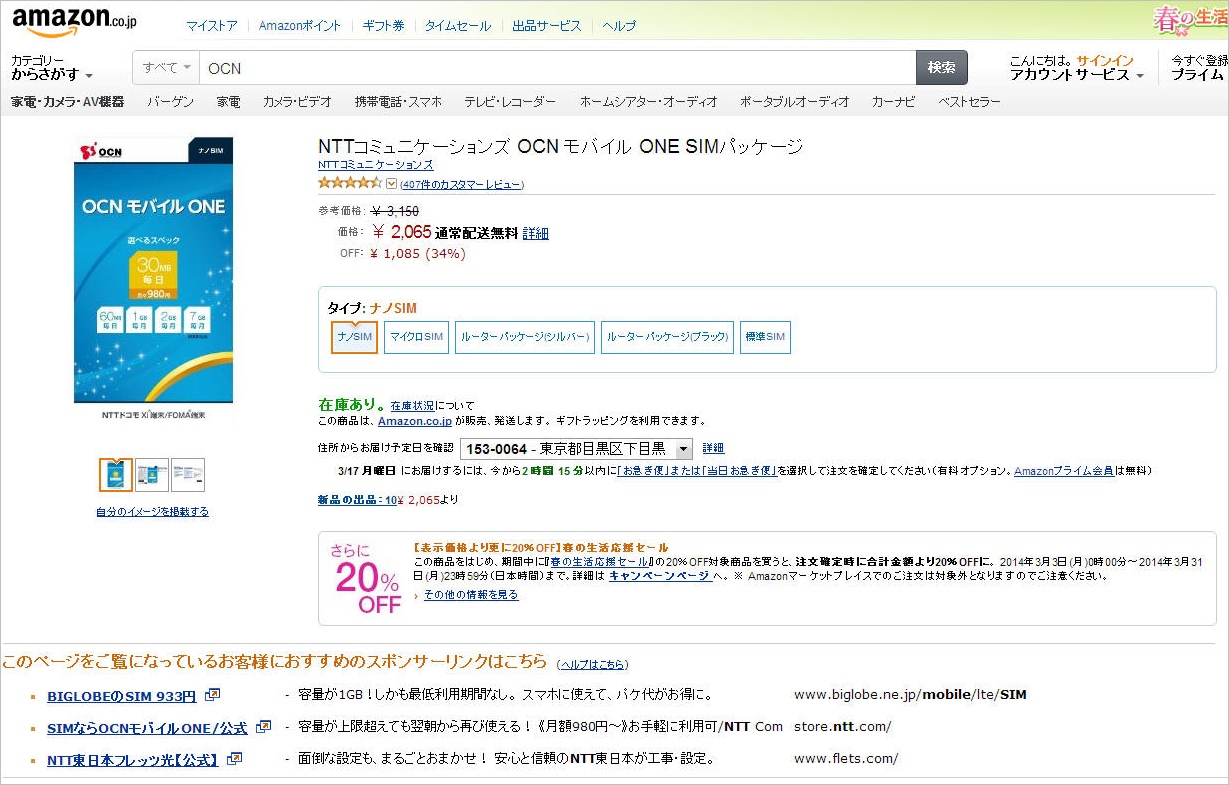Open 詳細 link beside the address dropdown
1229x785 pixels.
tap(713, 449)
